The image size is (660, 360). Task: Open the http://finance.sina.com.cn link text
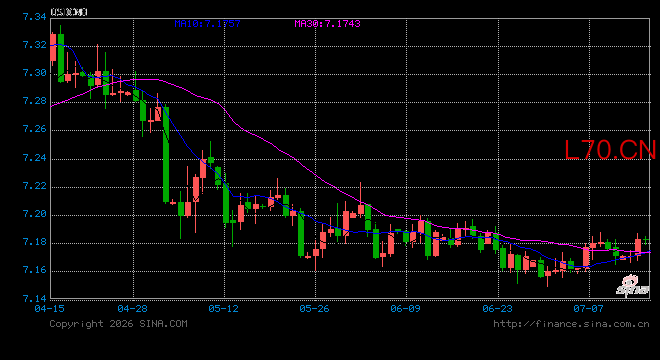tap(571, 324)
